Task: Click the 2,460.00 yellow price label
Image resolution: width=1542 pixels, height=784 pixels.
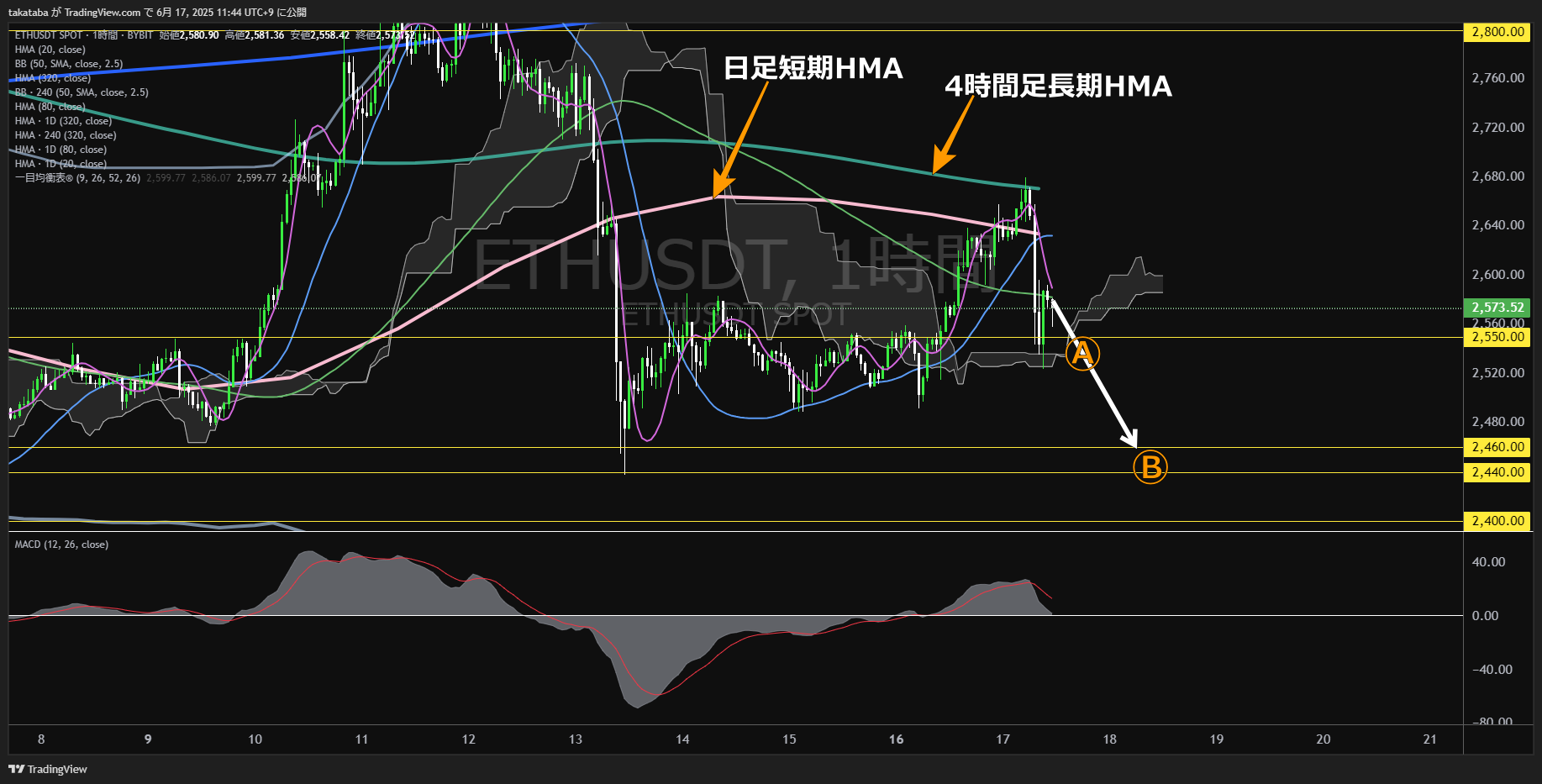Action: (x=1497, y=447)
